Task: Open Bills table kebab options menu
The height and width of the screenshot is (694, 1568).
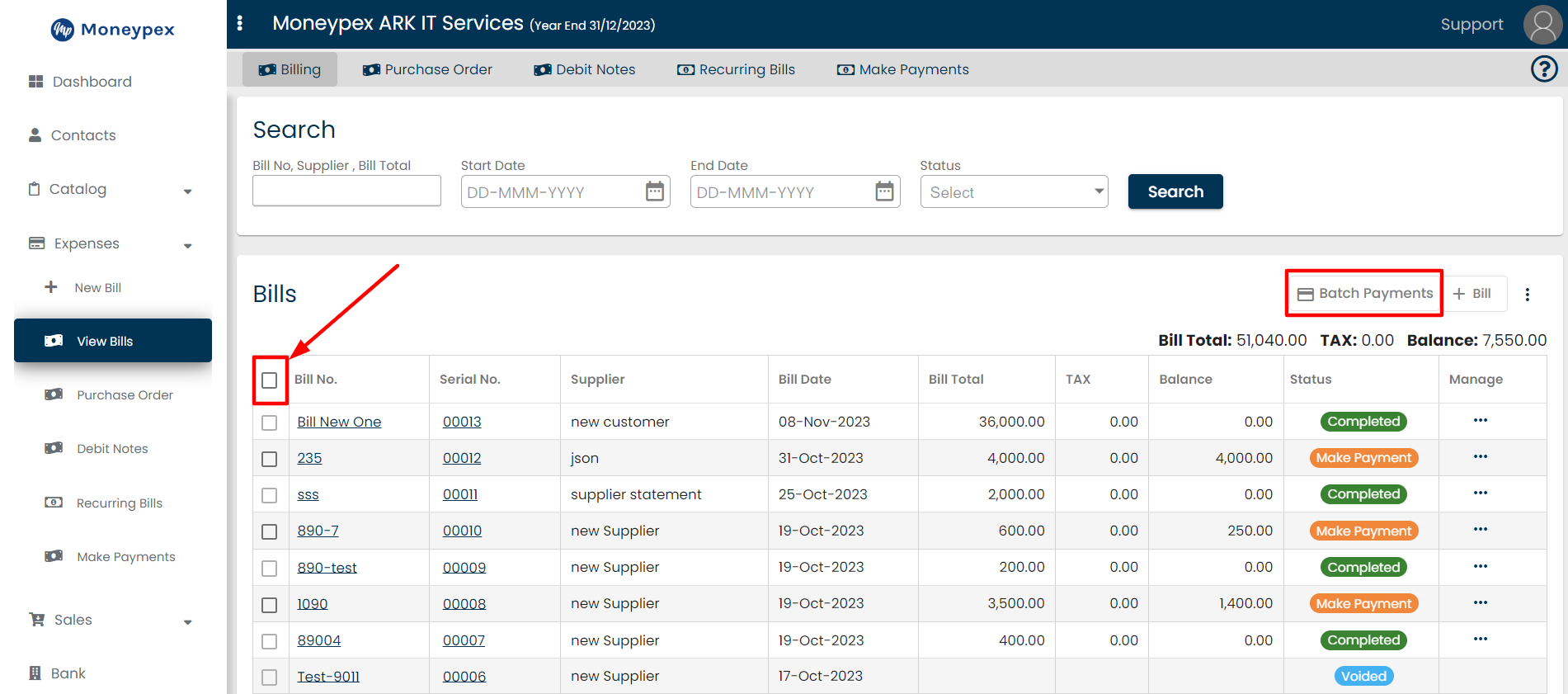Action: tap(1528, 295)
